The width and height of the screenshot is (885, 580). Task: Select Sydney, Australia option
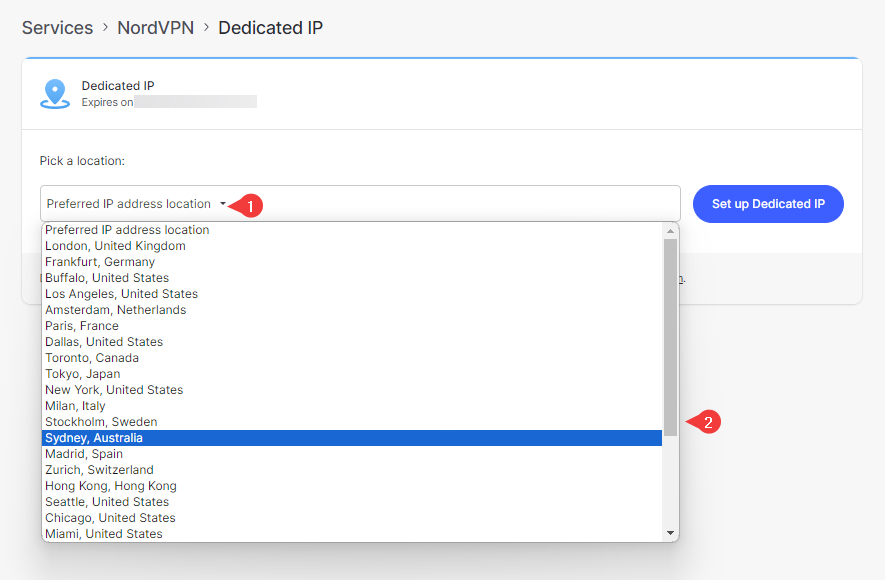point(94,438)
